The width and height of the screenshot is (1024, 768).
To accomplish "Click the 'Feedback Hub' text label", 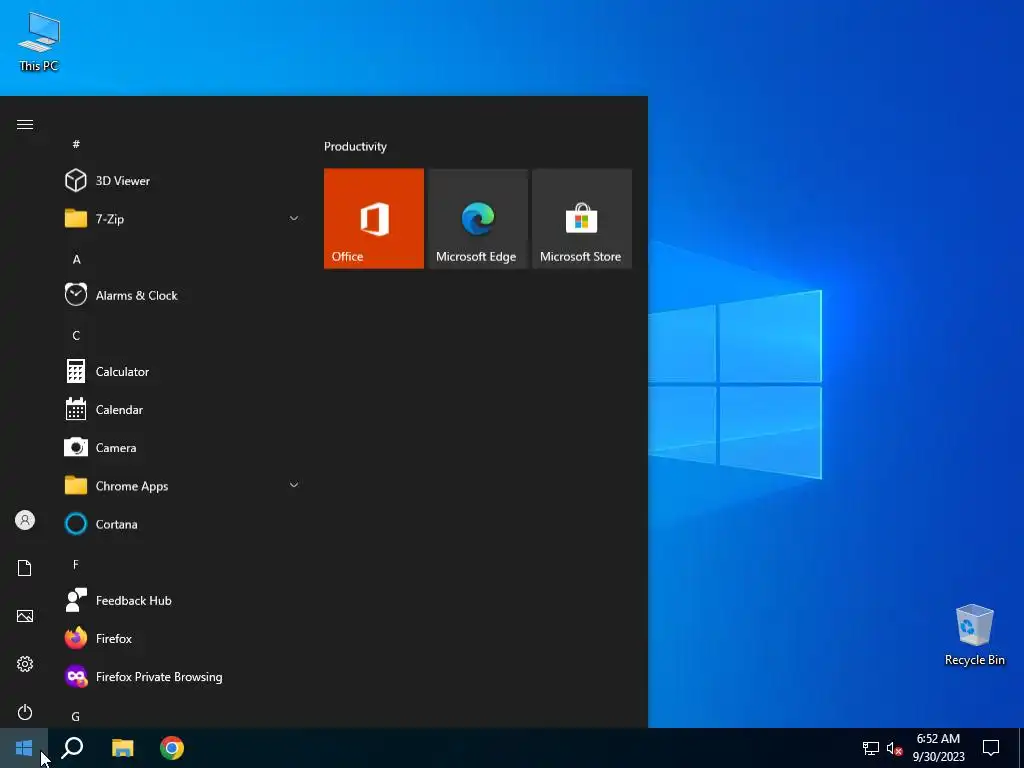I will 133,600.
